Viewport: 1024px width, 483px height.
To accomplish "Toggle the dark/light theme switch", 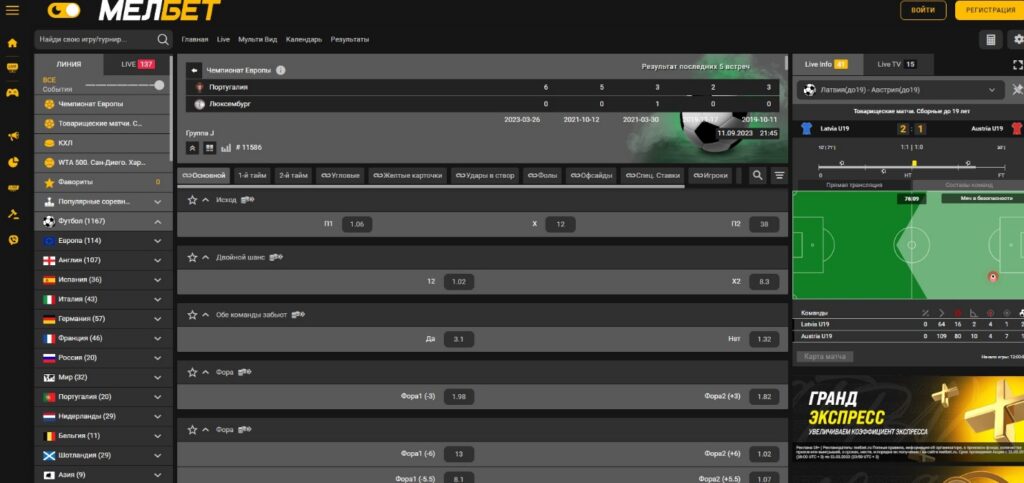I will click(x=64, y=10).
